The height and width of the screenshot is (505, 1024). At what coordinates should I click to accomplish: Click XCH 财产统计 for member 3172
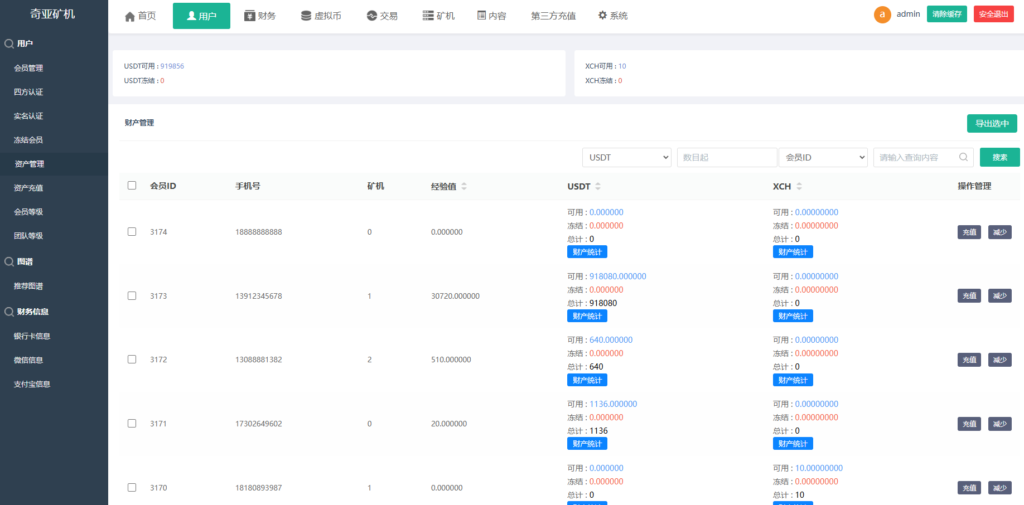(x=793, y=380)
